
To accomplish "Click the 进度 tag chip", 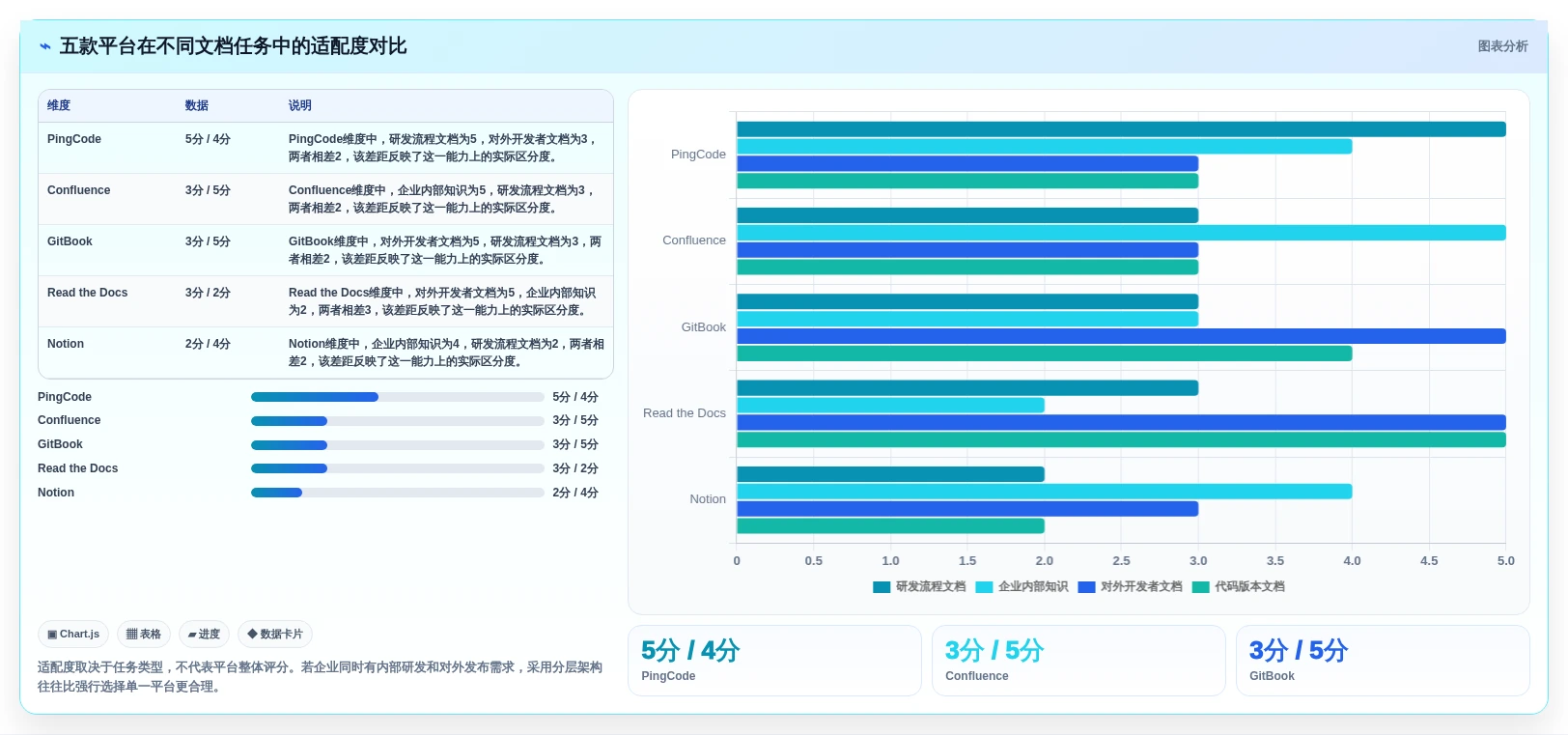I will pyautogui.click(x=204, y=635).
